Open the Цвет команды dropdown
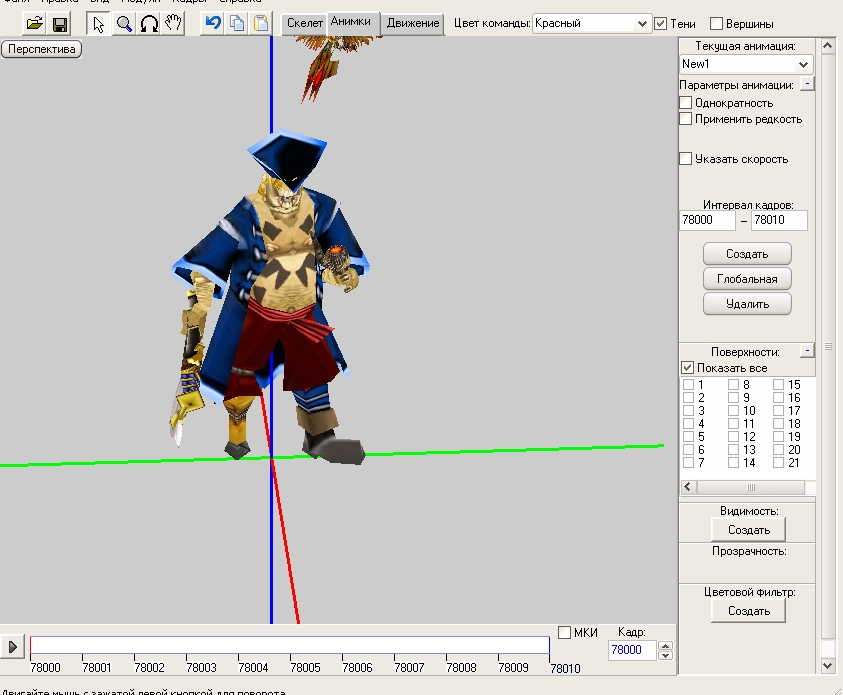This screenshot has height=695, width=843. click(642, 23)
